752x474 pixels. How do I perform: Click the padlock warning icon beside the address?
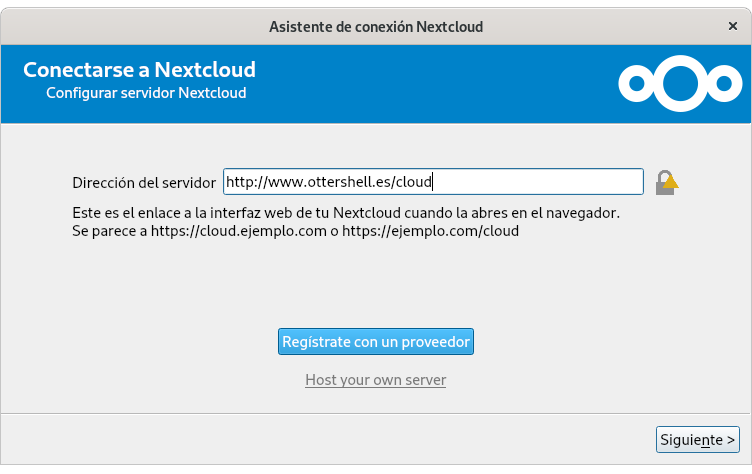pos(664,183)
